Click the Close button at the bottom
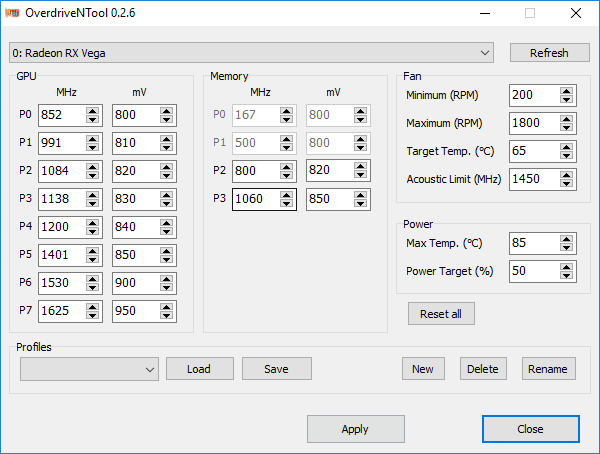This screenshot has height=454, width=600. point(531,429)
